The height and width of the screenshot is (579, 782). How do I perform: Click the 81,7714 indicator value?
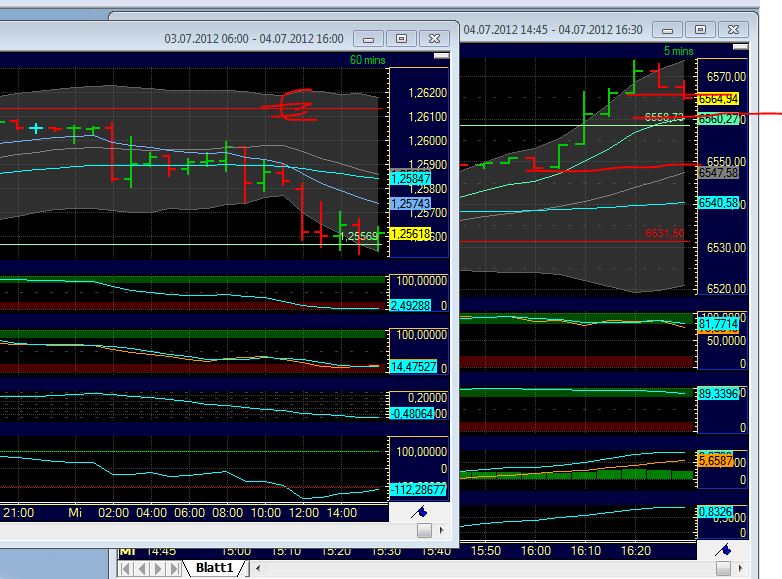pos(718,324)
